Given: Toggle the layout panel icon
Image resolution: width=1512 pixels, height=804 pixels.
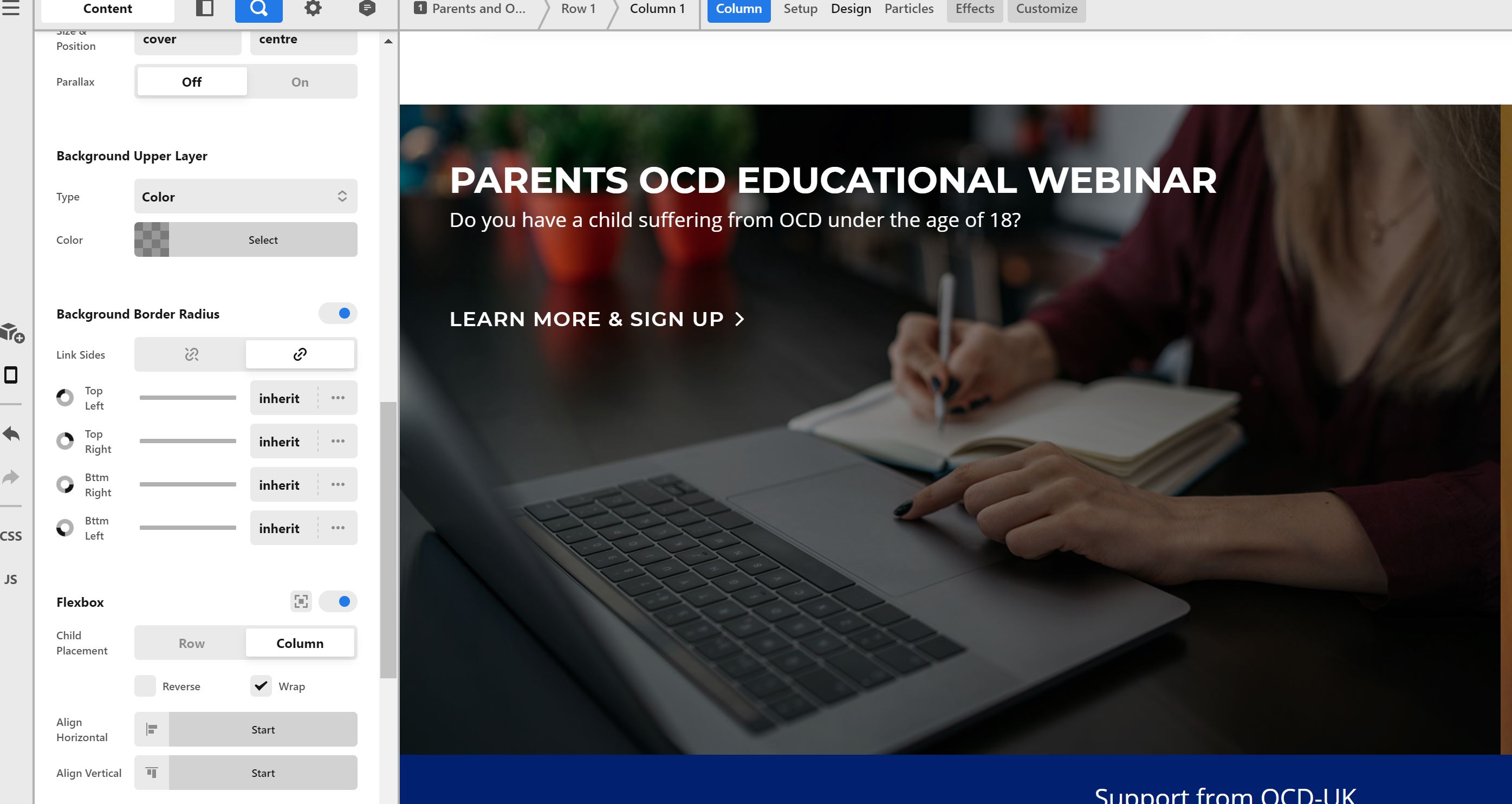Looking at the screenshot, I should click(204, 8).
